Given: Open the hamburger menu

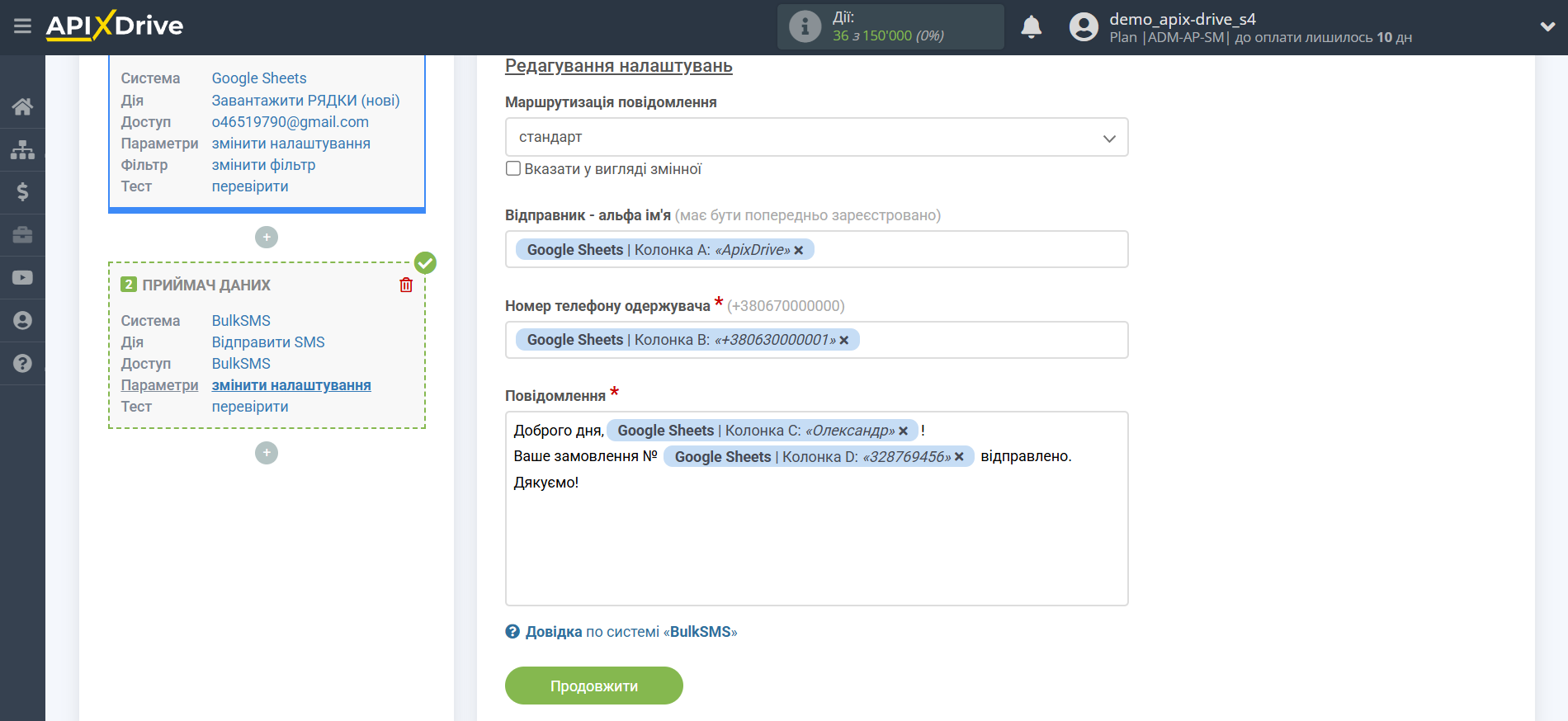Looking at the screenshot, I should [x=22, y=26].
